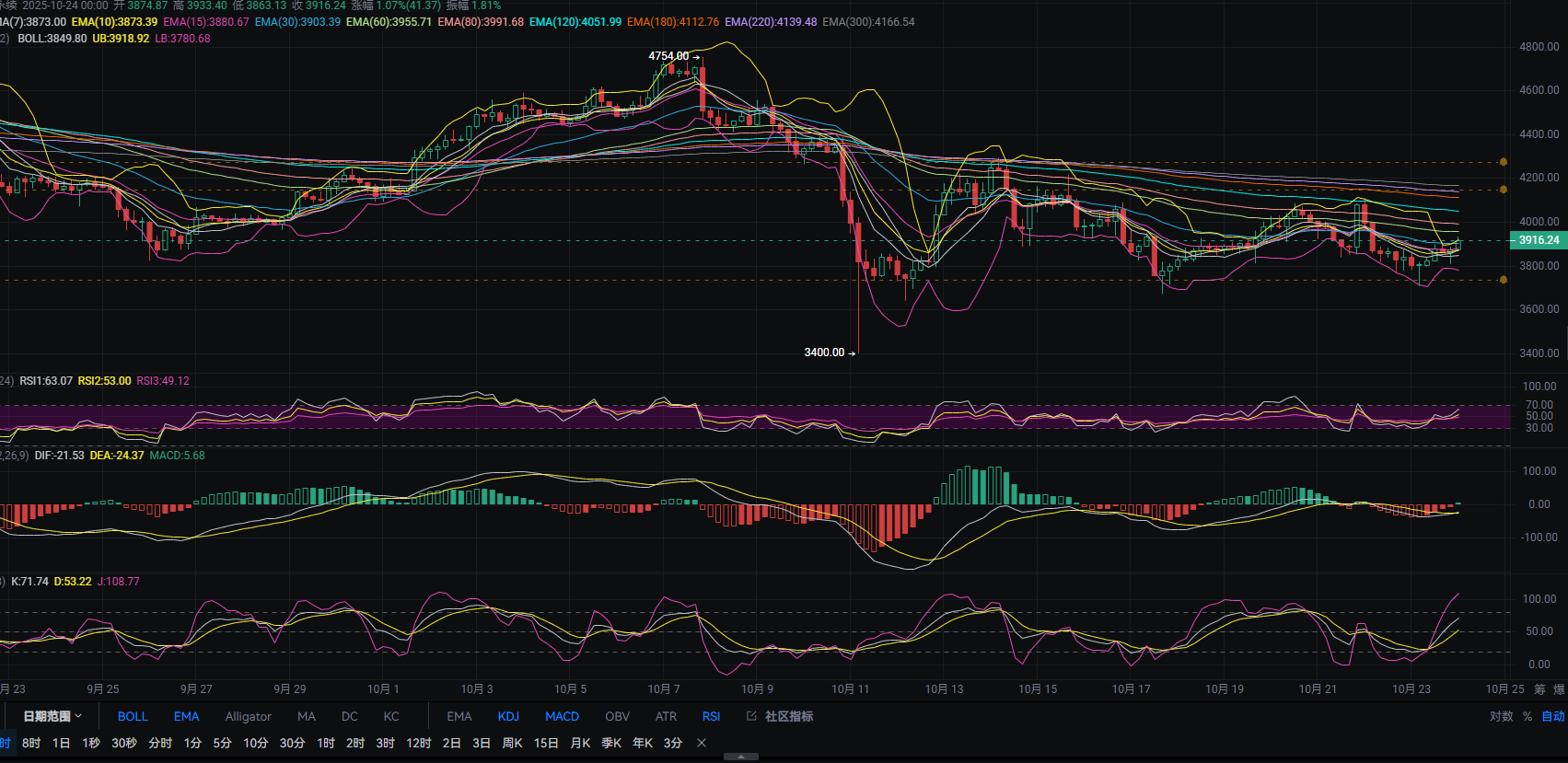Enable the OBV sub-indicator

(x=617, y=716)
